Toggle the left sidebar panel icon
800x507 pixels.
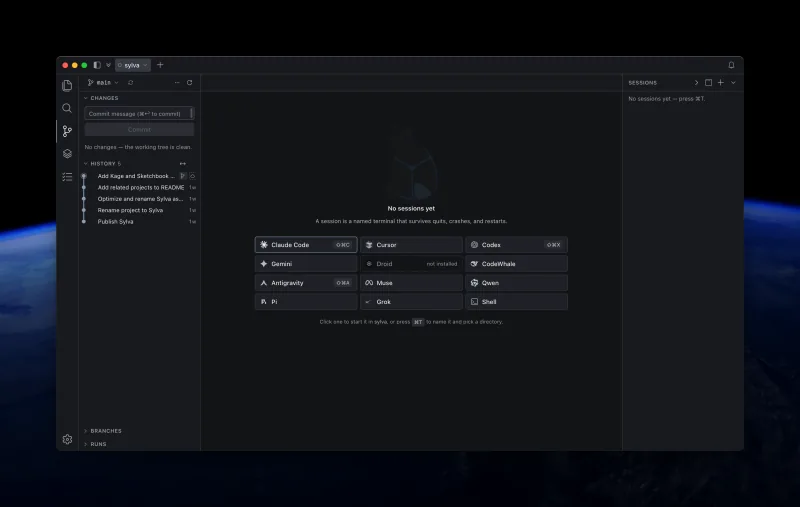[97, 65]
